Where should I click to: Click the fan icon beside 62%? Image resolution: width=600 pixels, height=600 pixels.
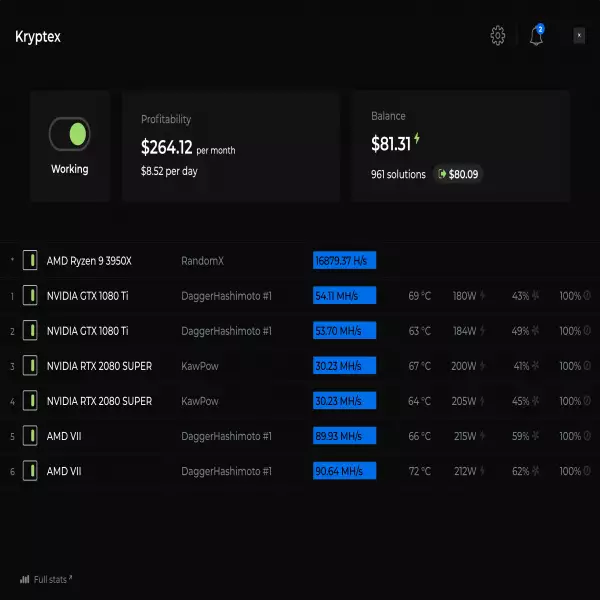tap(535, 471)
